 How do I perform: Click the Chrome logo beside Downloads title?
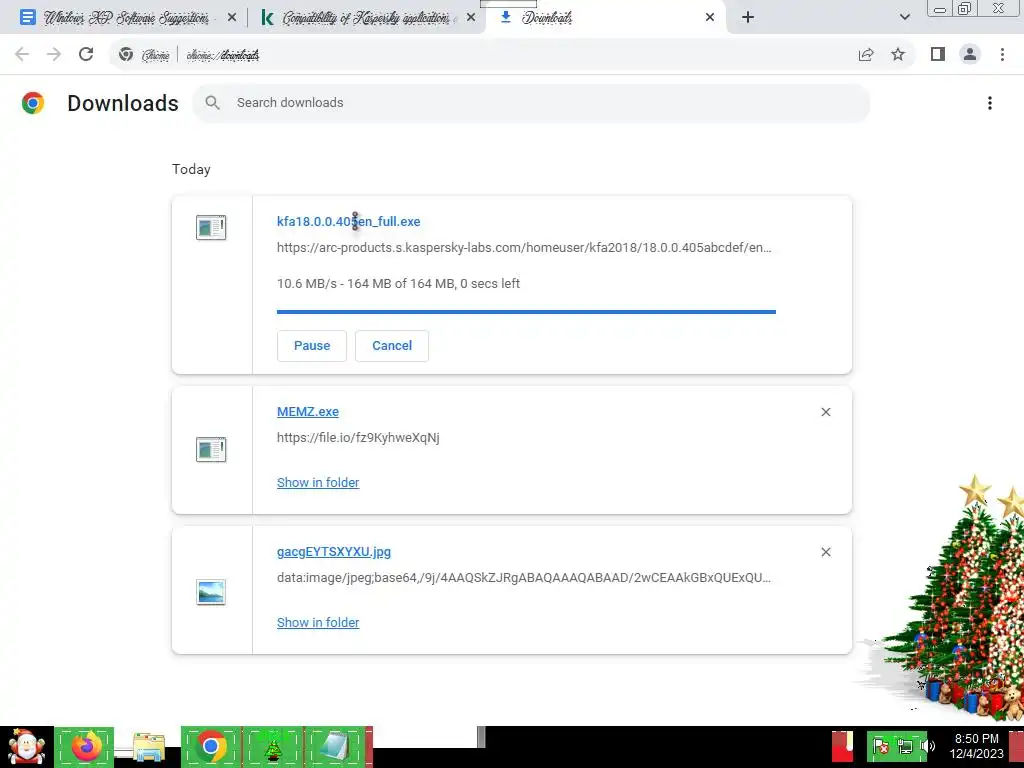coord(33,103)
